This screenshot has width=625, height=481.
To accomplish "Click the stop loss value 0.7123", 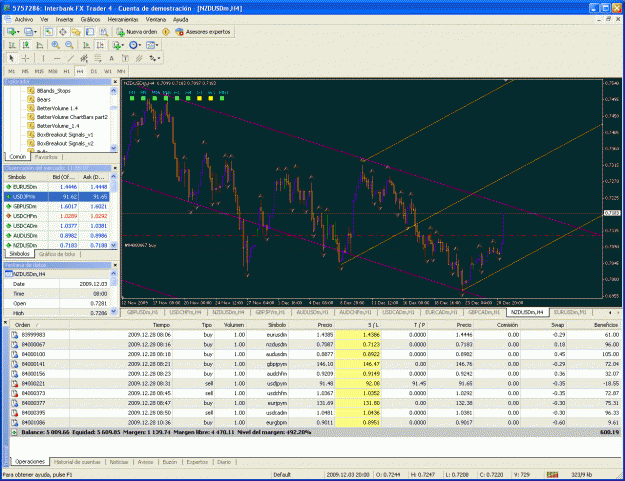I will [371, 344].
